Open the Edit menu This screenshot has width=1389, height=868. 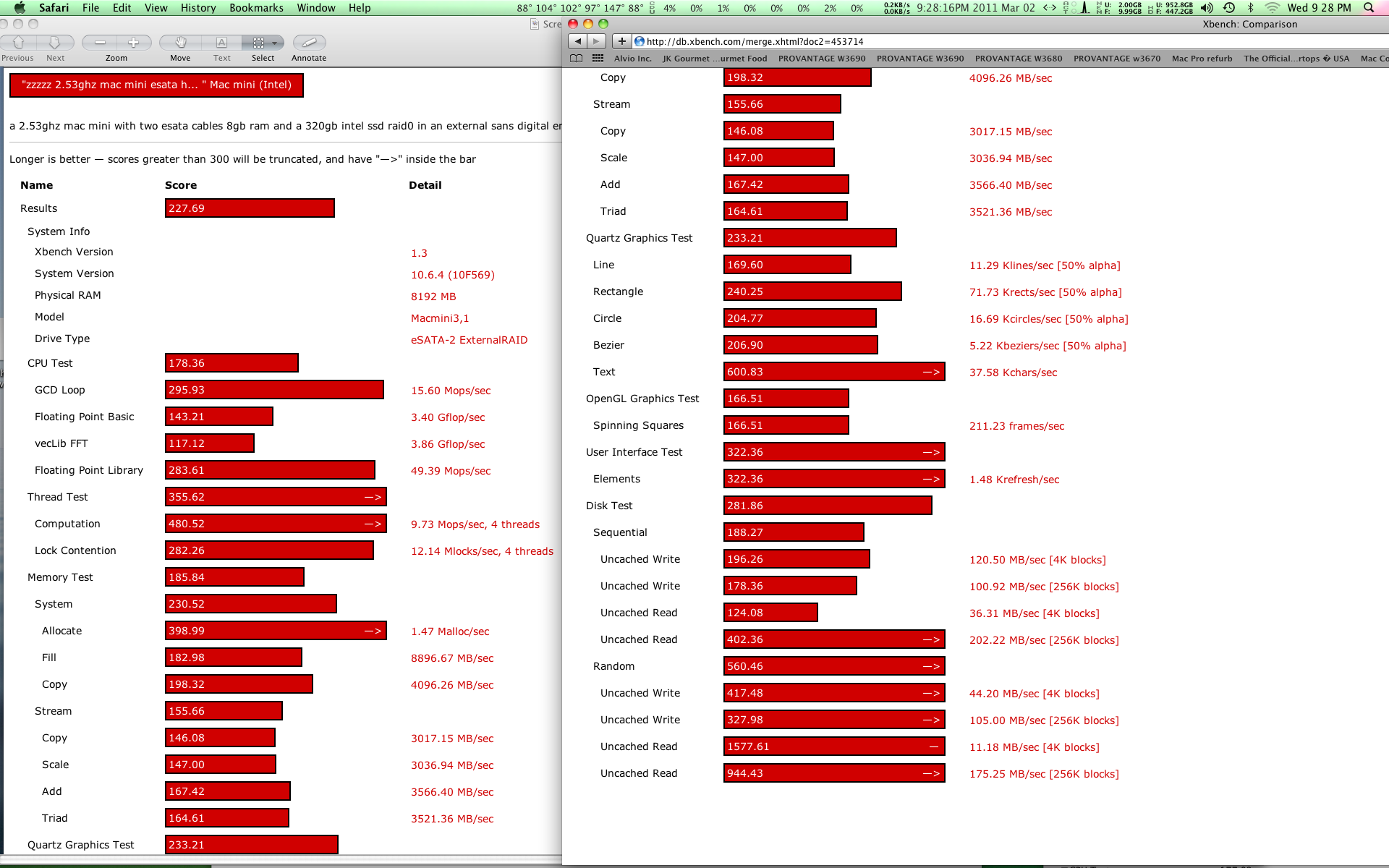[122, 7]
